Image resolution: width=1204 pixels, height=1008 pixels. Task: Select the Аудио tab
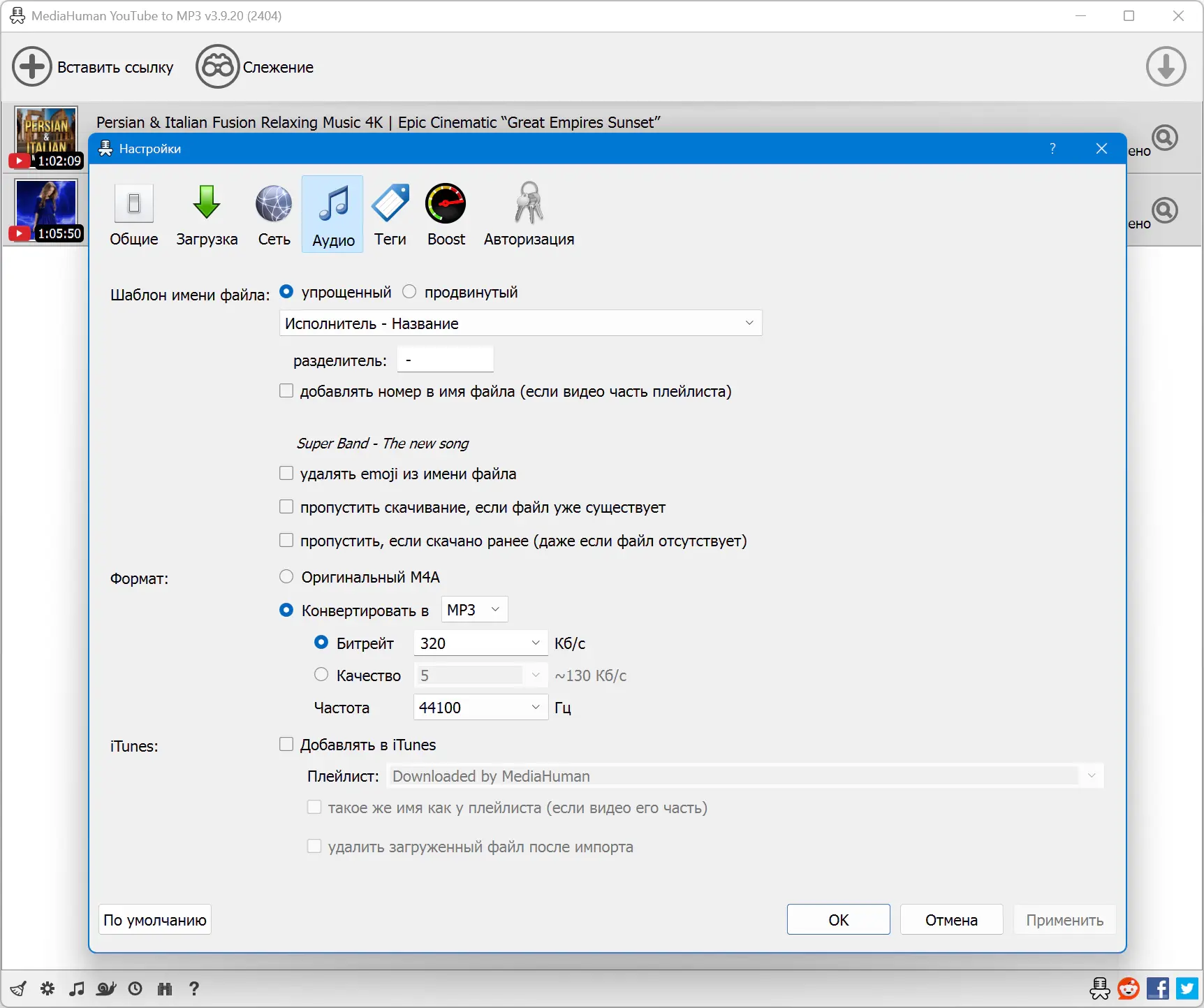[x=333, y=214]
